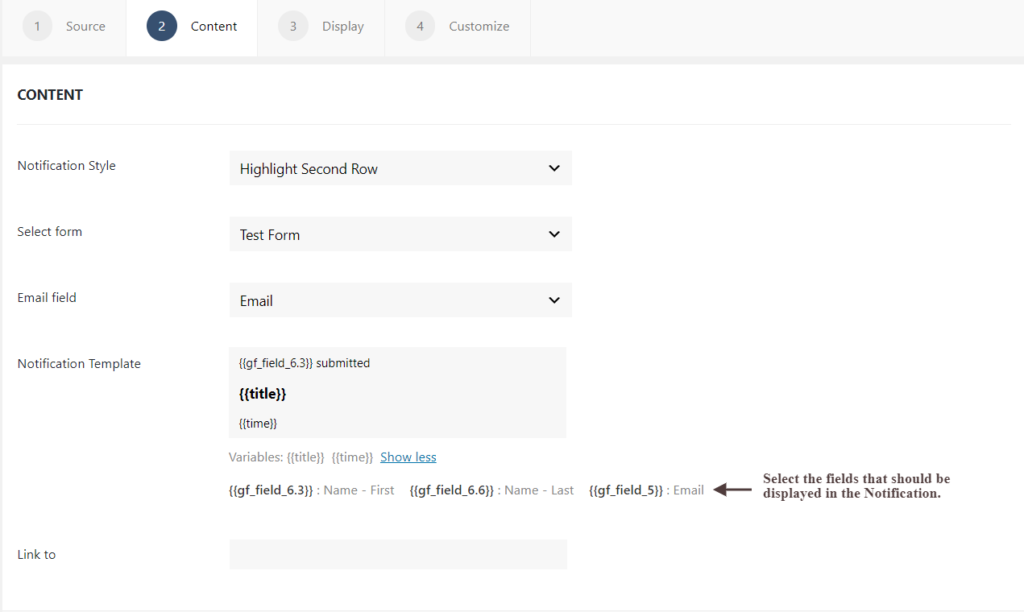Screen dimensions: 1024x612
Task: Click the Email field label
Action: coord(47,298)
